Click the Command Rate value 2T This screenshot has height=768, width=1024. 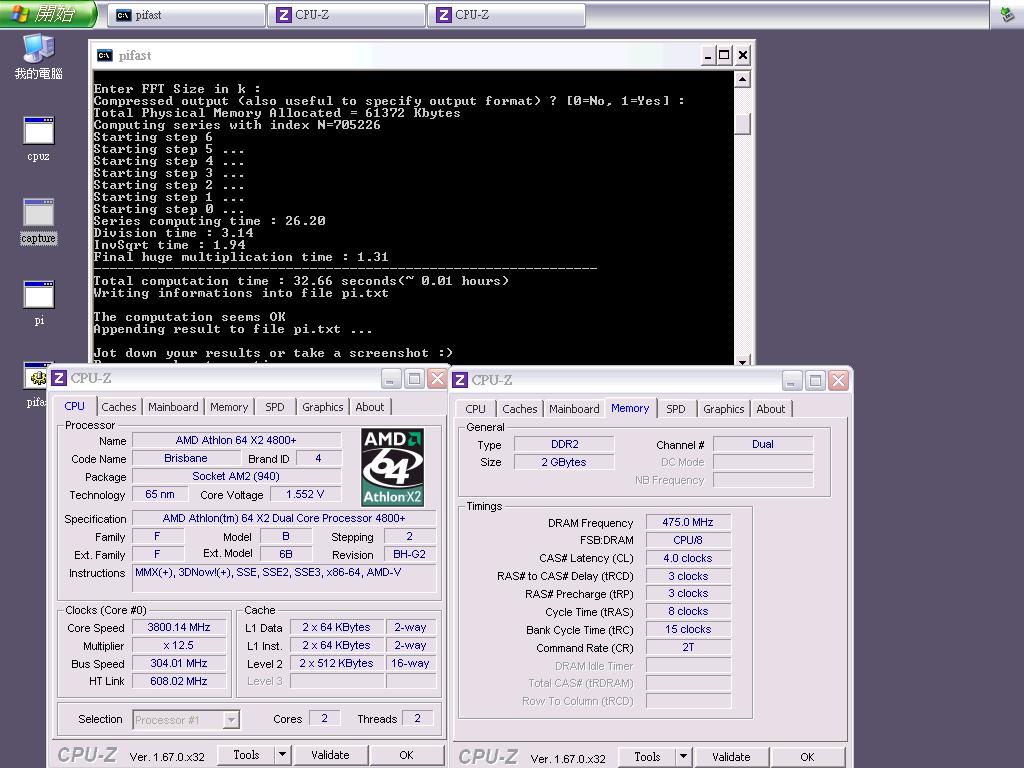(688, 647)
